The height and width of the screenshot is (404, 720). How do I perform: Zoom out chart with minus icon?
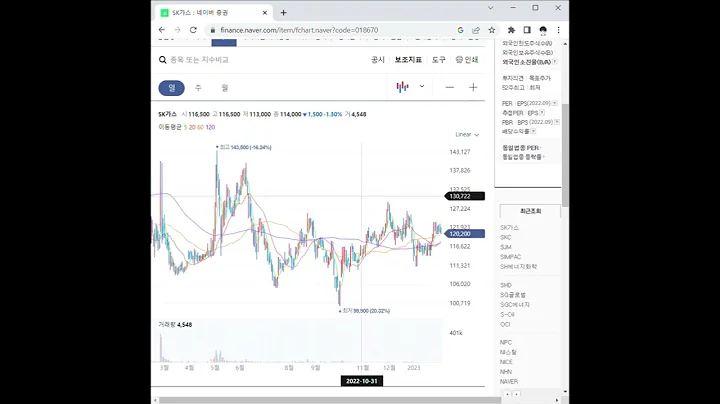(x=450, y=87)
